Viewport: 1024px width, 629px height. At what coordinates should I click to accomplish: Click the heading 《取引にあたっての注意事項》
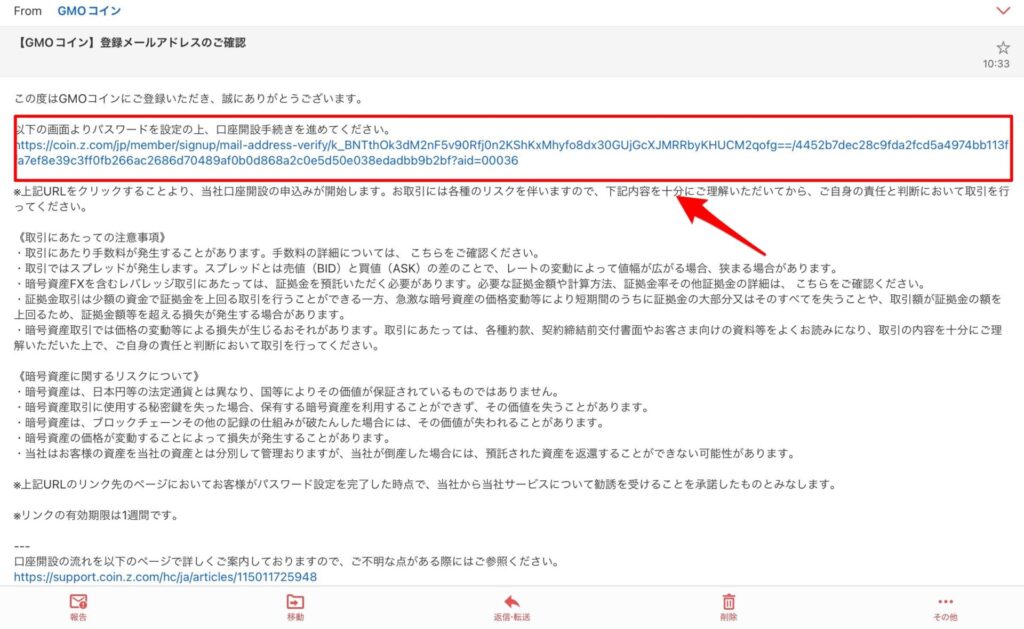(x=91, y=237)
